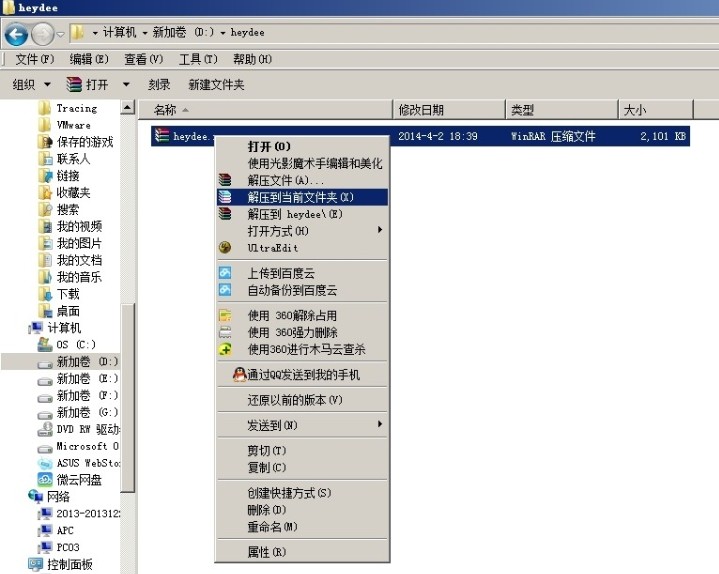719x574 pixels.
Task: Select 新加卷 (E:) drive in tree
Action: point(87,379)
